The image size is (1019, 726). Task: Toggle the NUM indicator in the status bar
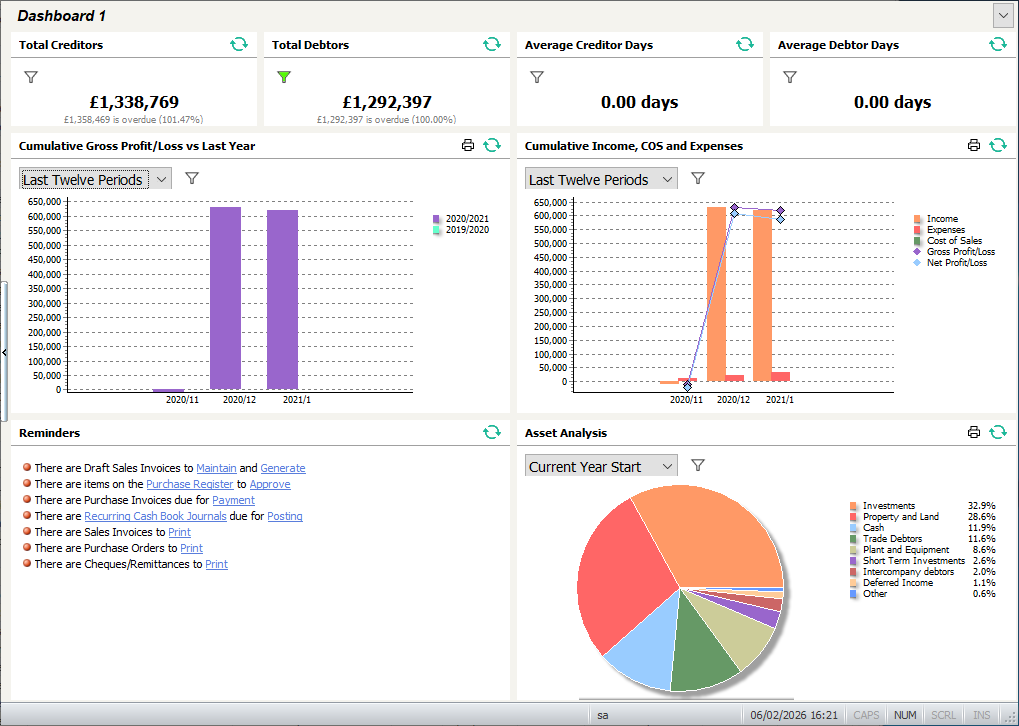click(x=904, y=715)
